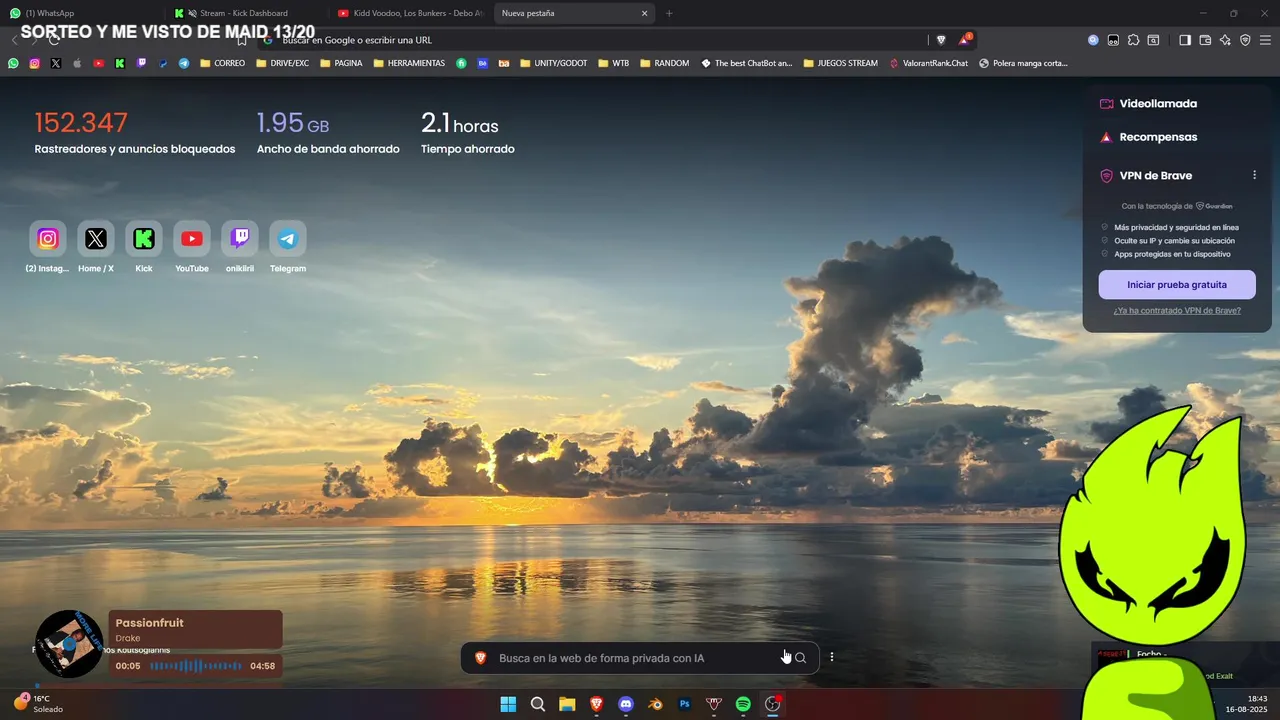1280x720 pixels.
Task: Open VPN de Brave three-dot options
Action: 1254,175
